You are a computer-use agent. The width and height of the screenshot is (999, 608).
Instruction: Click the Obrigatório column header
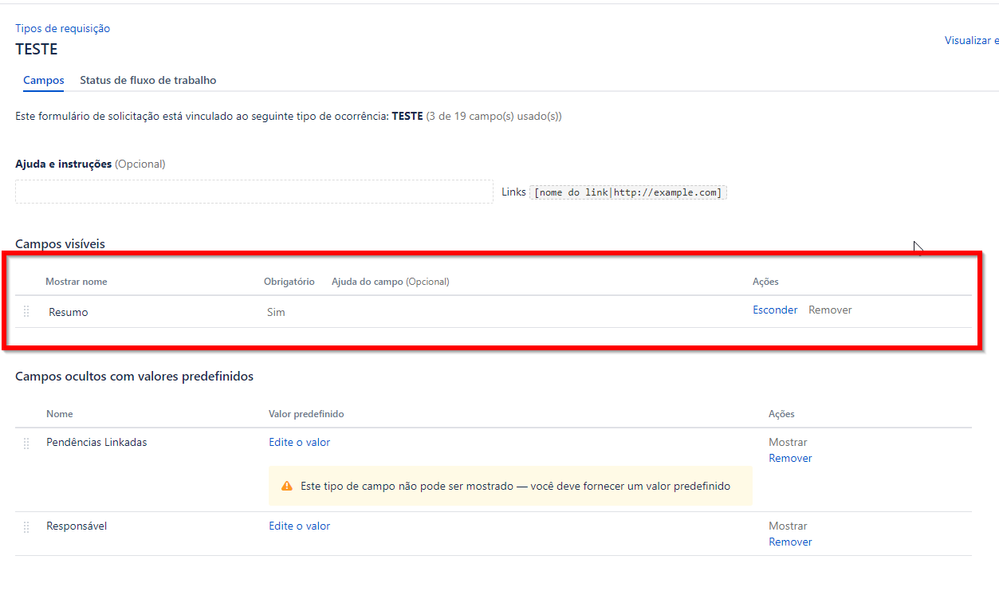click(289, 282)
